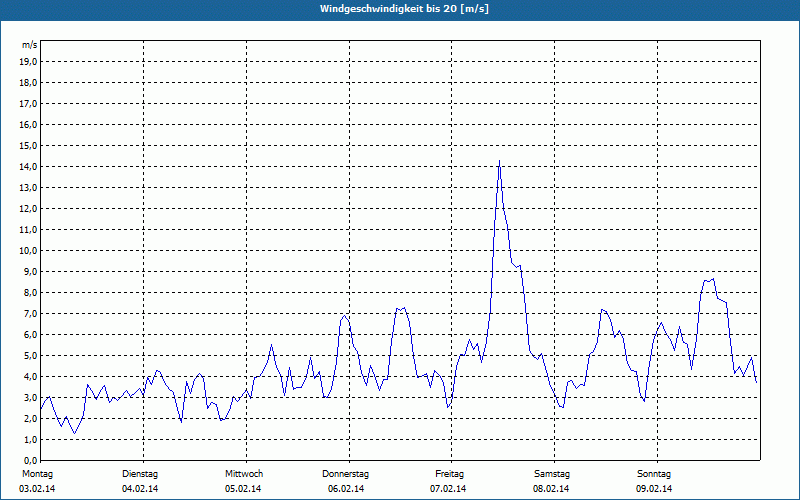Viewport: 800px width, 500px height.
Task: Click the 0,0 y-axis value label
Action: (31, 460)
